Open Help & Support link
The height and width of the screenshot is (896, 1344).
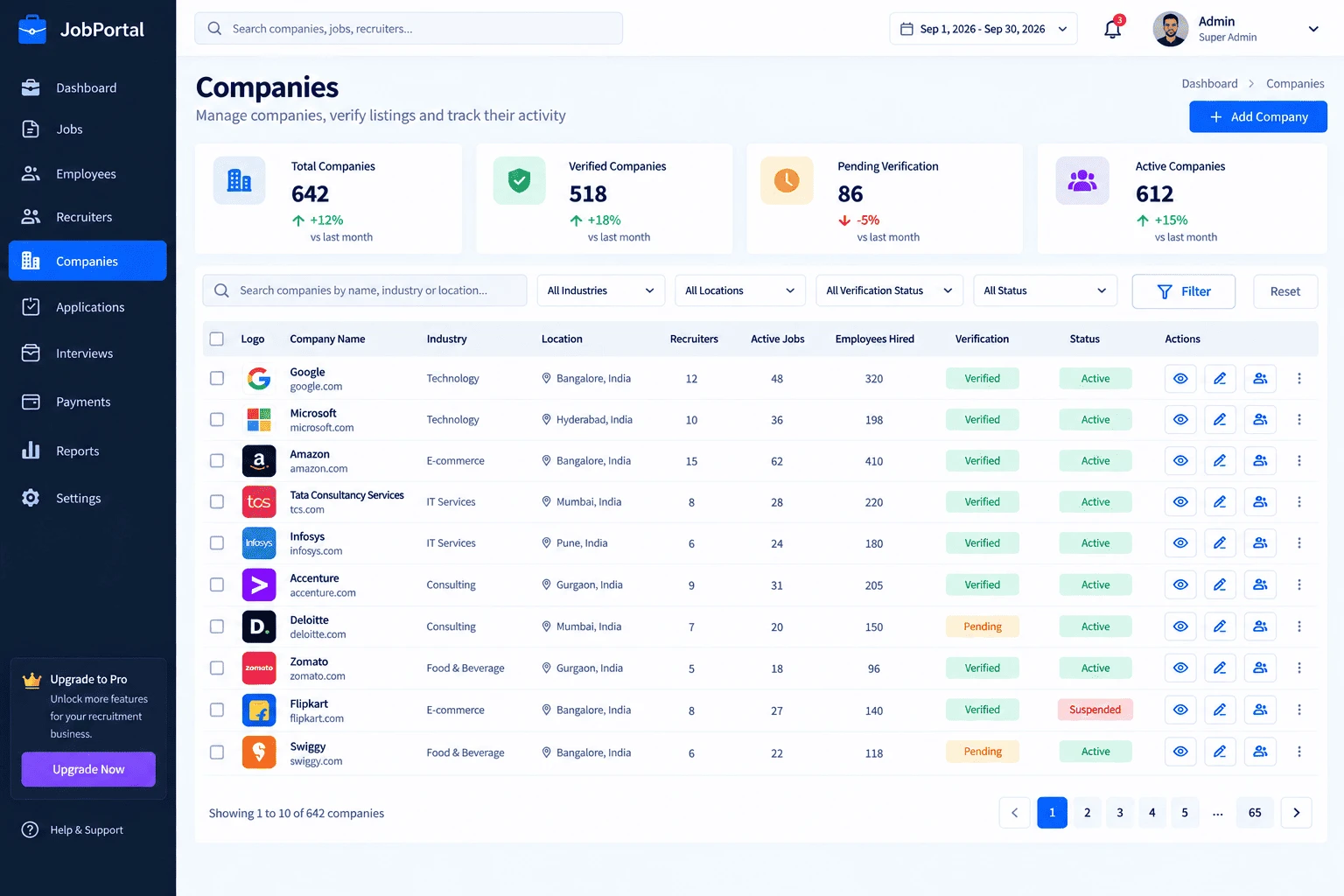[x=73, y=829]
